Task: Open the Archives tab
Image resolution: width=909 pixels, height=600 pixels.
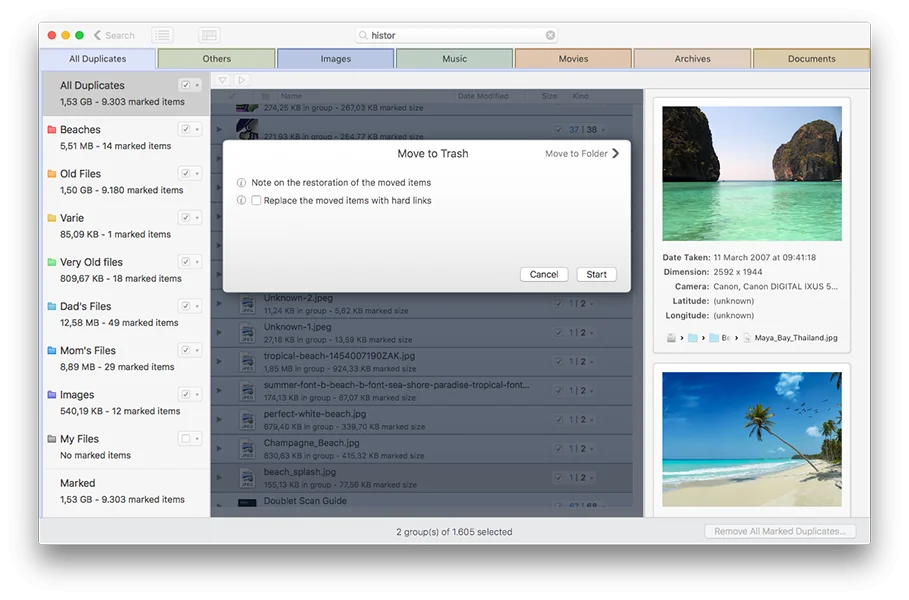Action: 692,59
